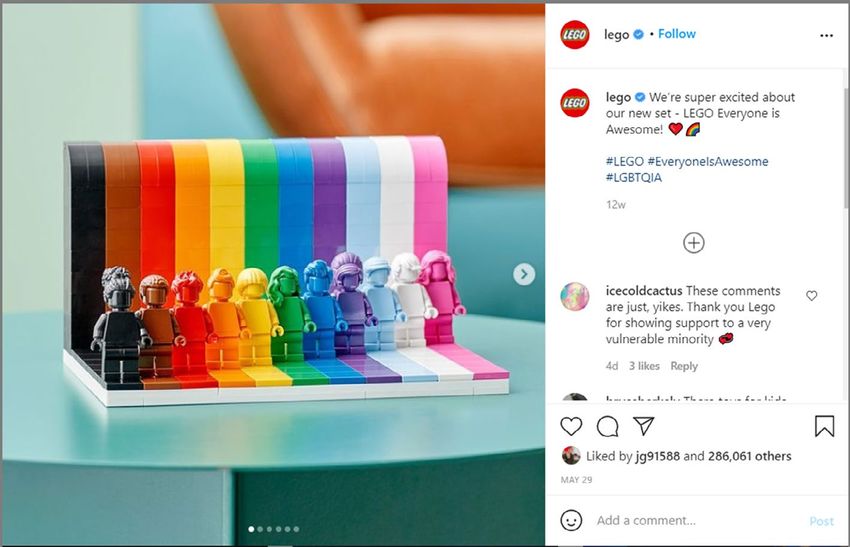
Task: Advance carousel with next arrow chevron
Action: click(524, 274)
